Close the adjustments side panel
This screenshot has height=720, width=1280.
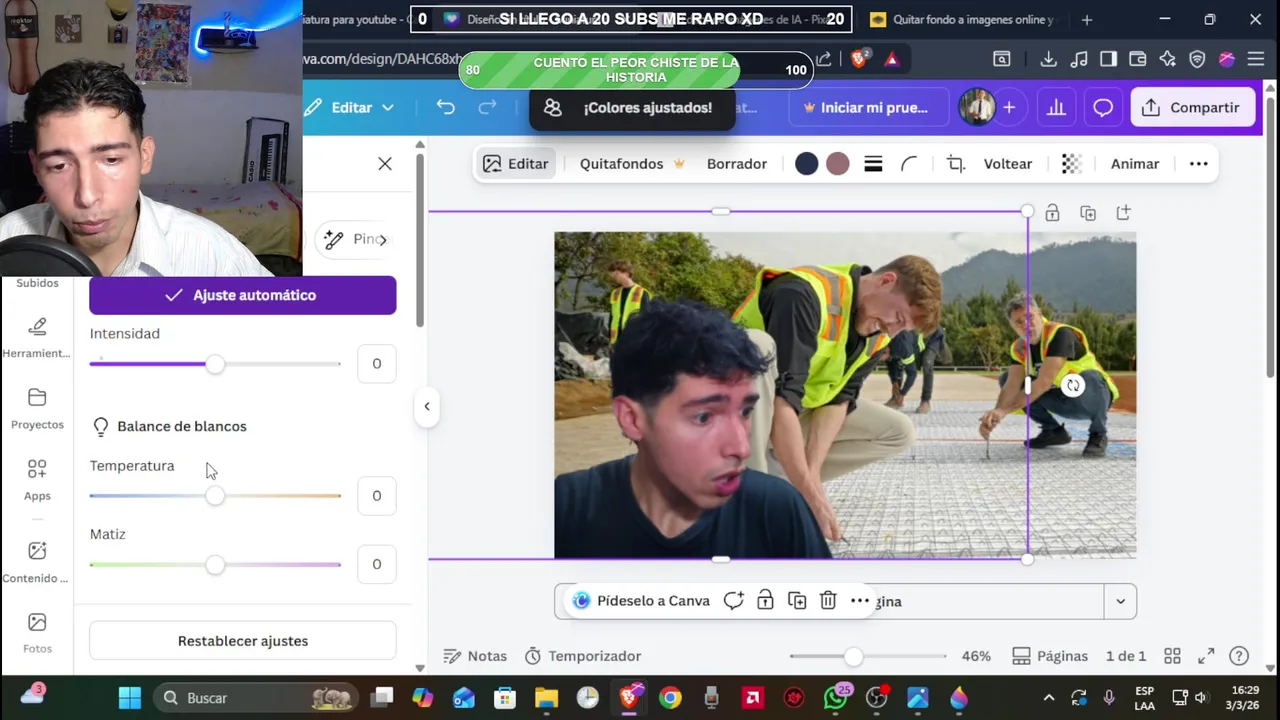coord(385,164)
